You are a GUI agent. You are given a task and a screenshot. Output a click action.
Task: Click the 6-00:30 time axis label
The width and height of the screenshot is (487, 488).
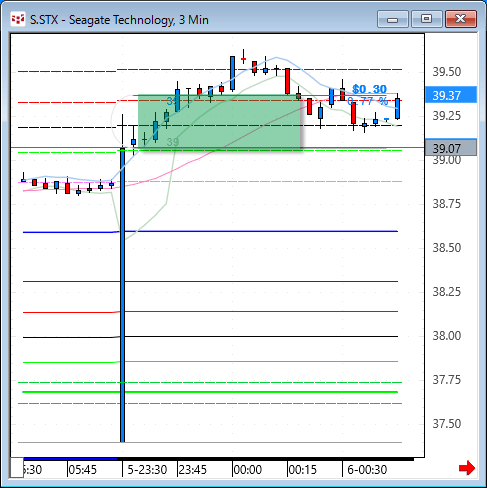click(367, 470)
